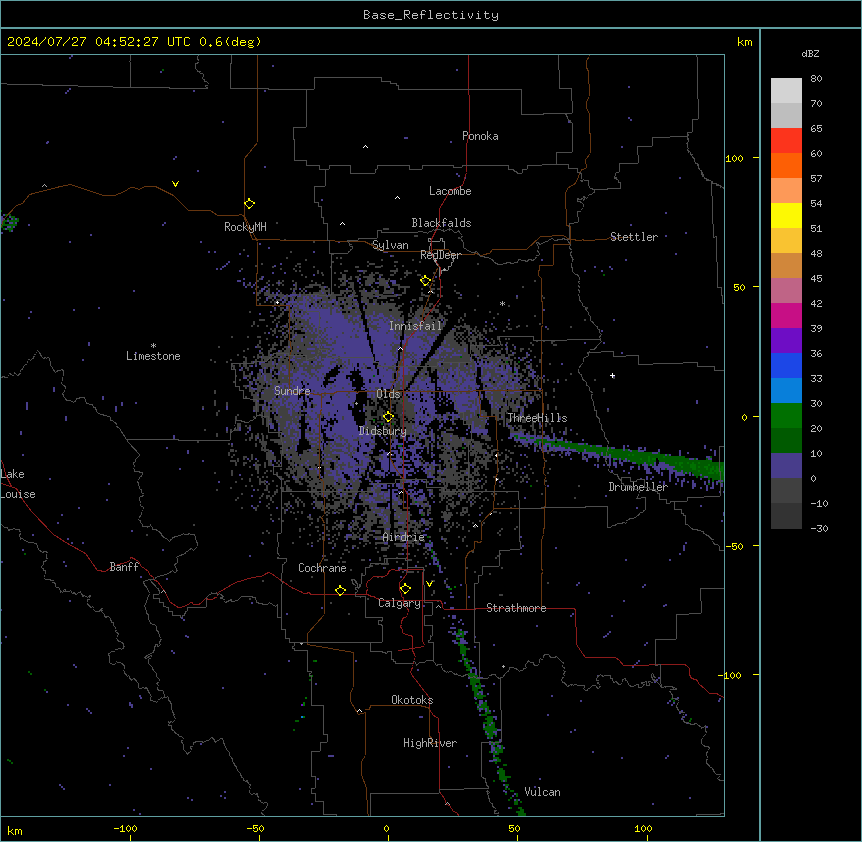862x842 pixels.
Task: Click the Vulcan town label
Action: click(x=543, y=792)
